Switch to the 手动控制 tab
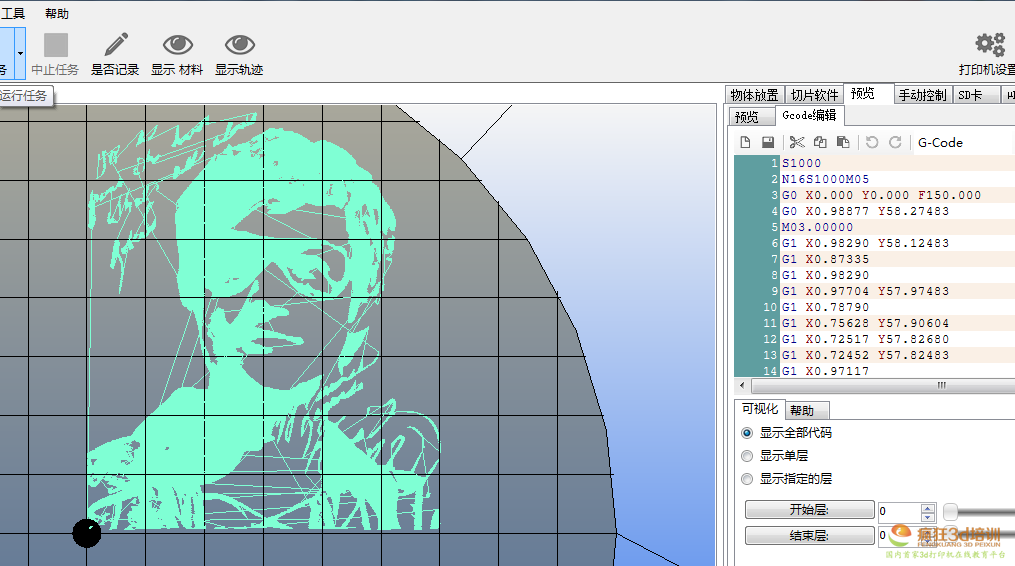This screenshot has width=1015, height=566. point(922,95)
